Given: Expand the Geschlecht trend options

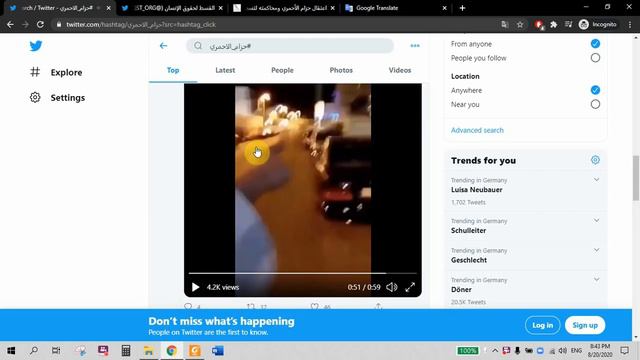Looking at the screenshot, I should [x=596, y=250].
